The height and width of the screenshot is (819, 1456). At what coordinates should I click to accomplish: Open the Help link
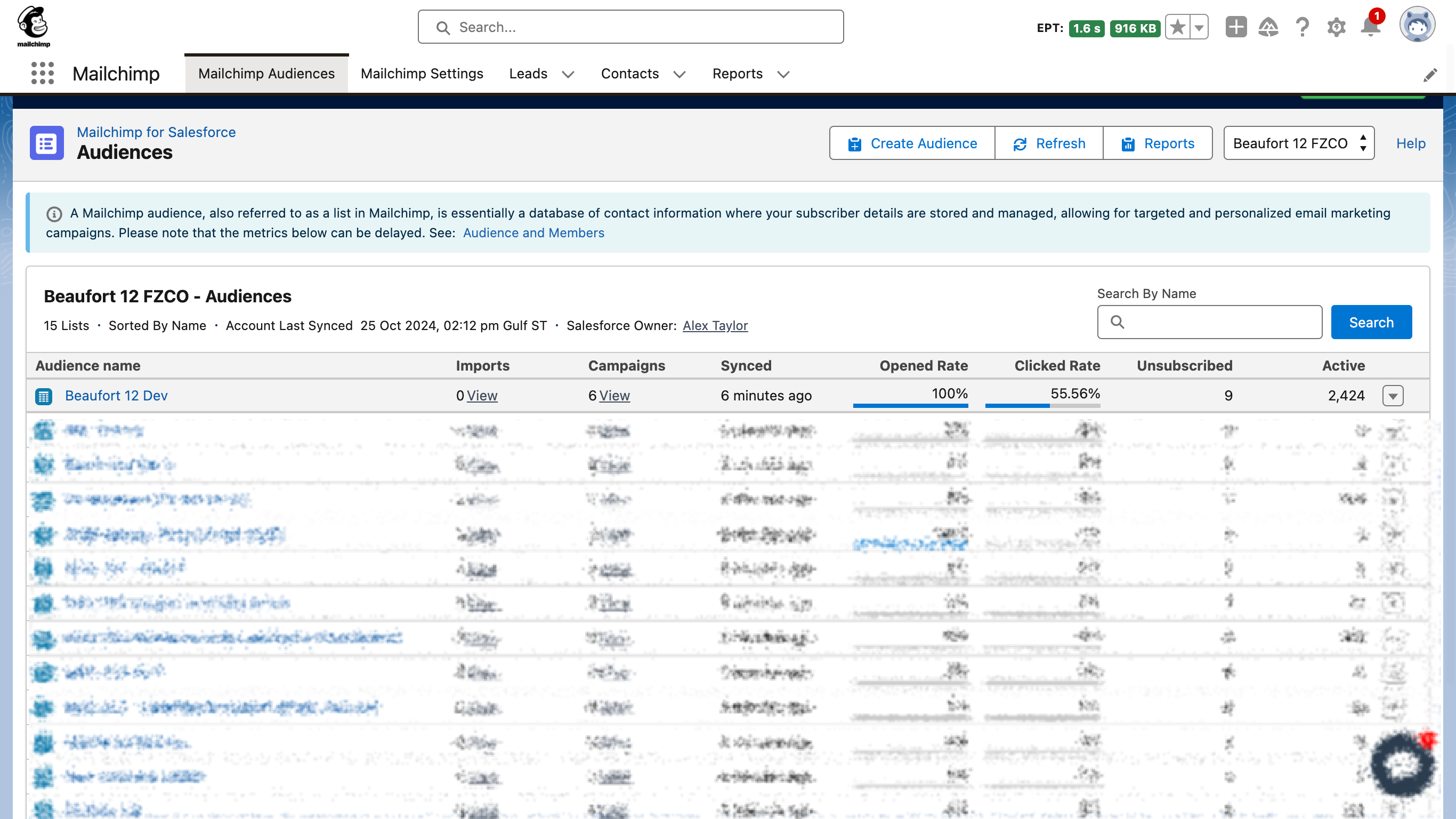coord(1411,143)
